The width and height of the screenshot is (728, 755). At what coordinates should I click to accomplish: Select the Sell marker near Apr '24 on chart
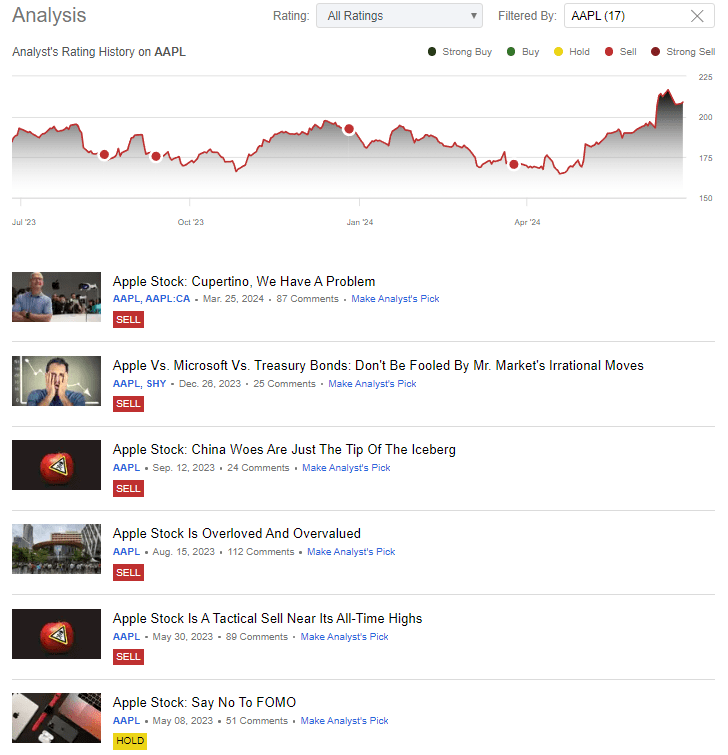click(x=514, y=165)
